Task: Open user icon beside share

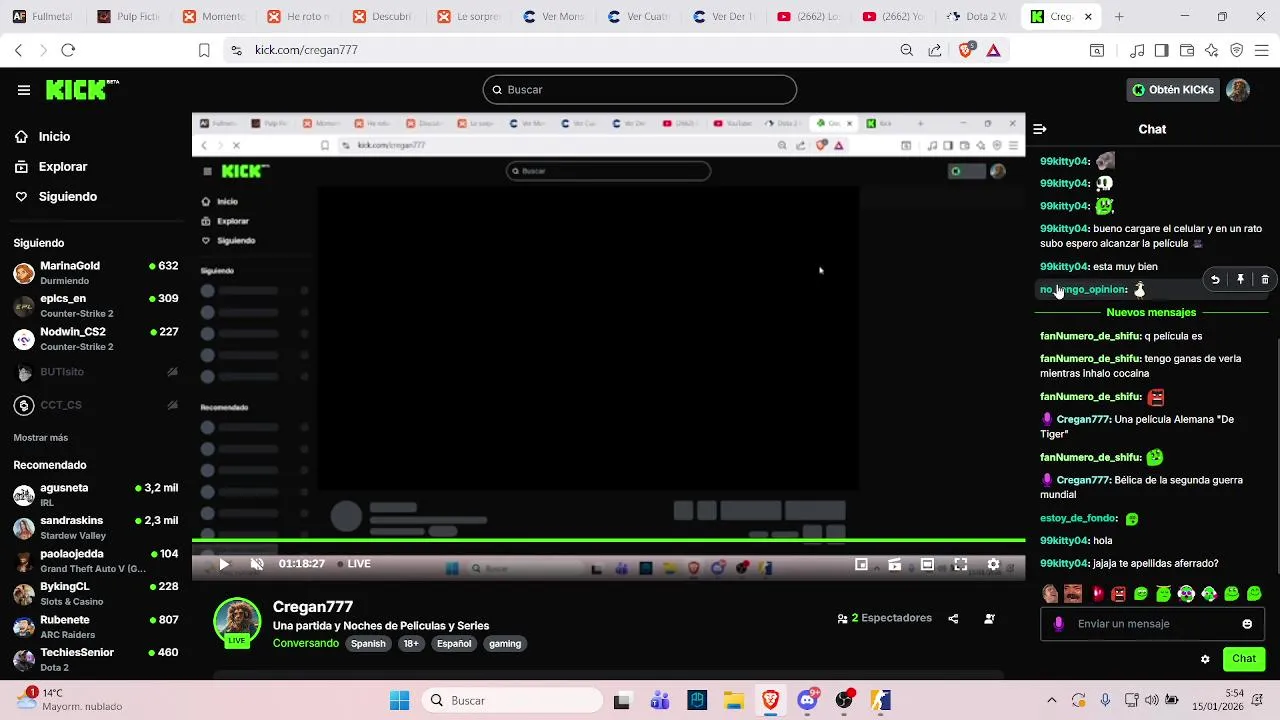Action: click(x=989, y=619)
